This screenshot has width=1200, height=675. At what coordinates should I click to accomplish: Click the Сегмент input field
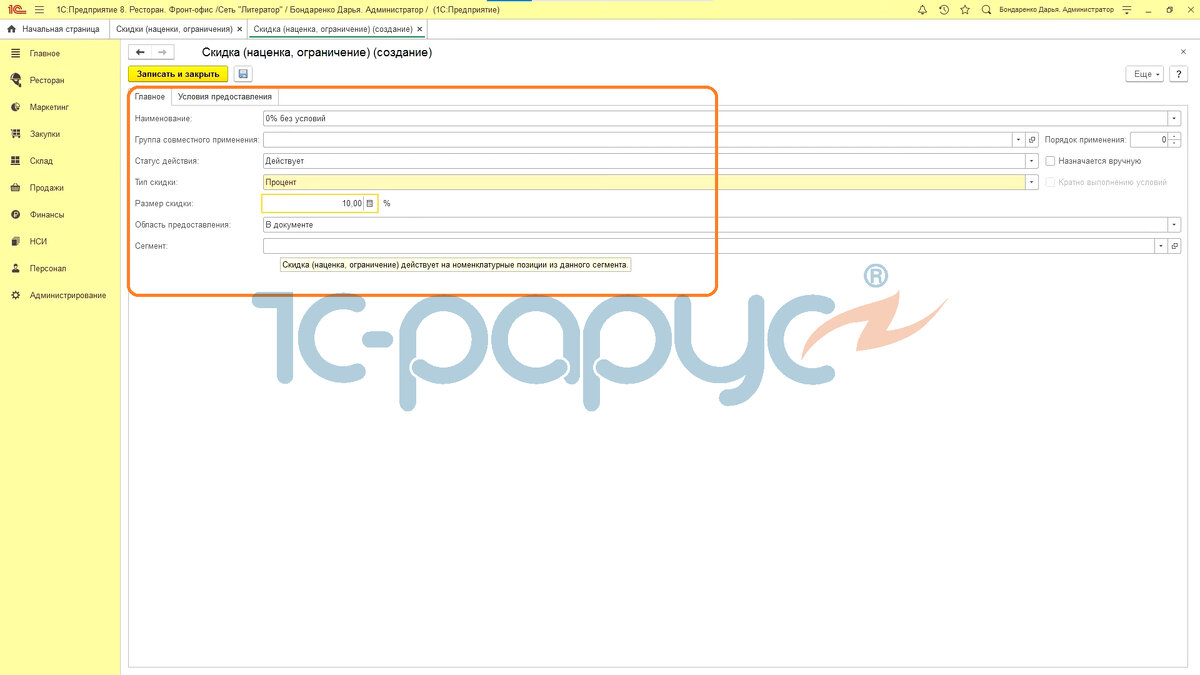click(708, 246)
